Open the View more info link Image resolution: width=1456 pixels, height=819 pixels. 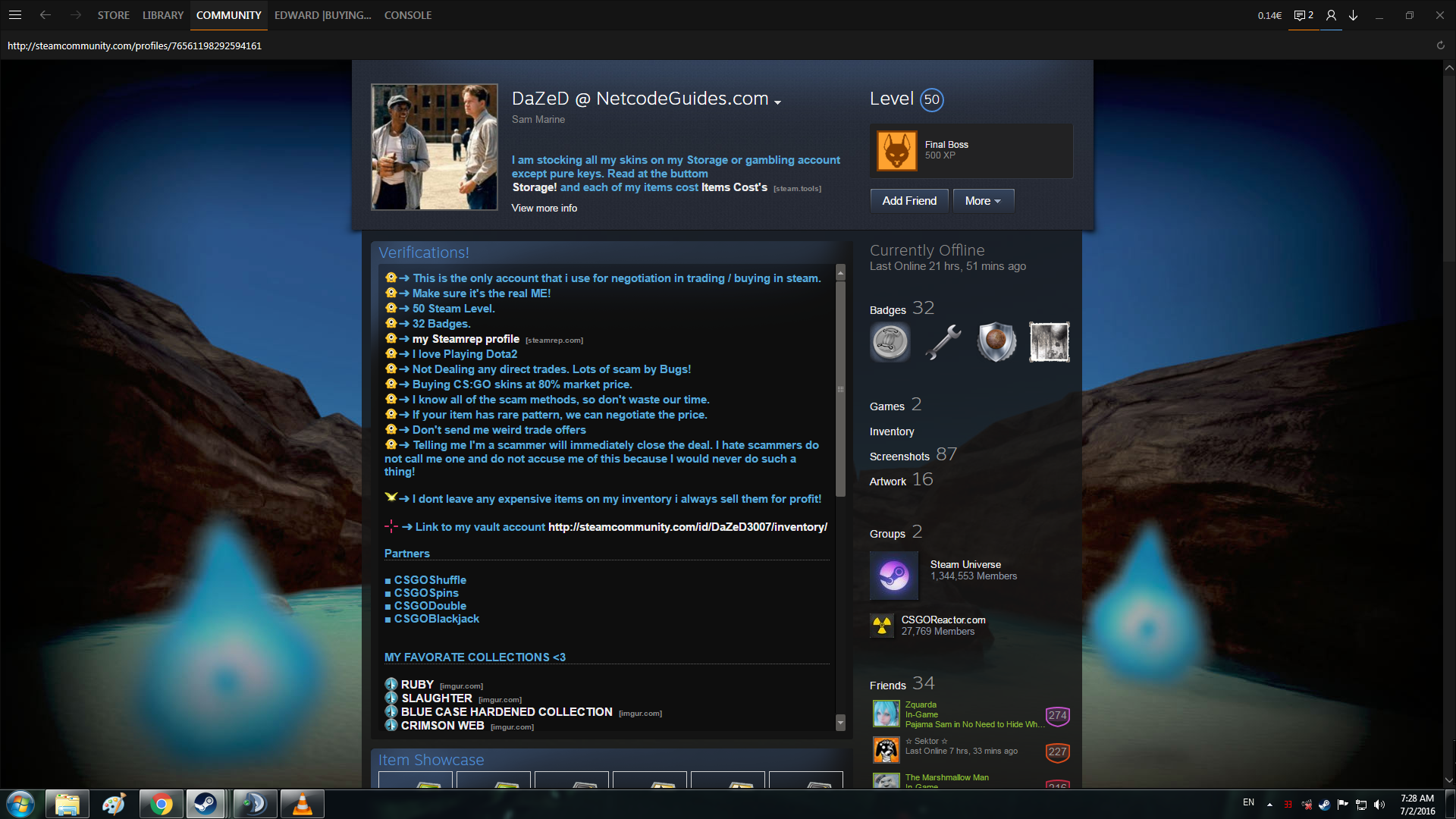tap(544, 208)
